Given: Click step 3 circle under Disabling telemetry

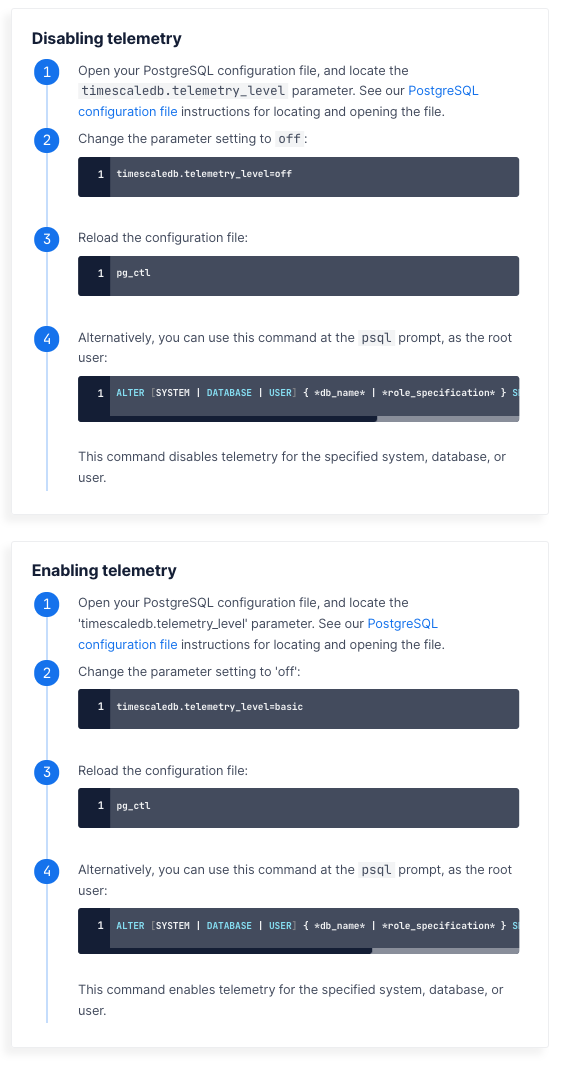Looking at the screenshot, I should (x=46, y=239).
